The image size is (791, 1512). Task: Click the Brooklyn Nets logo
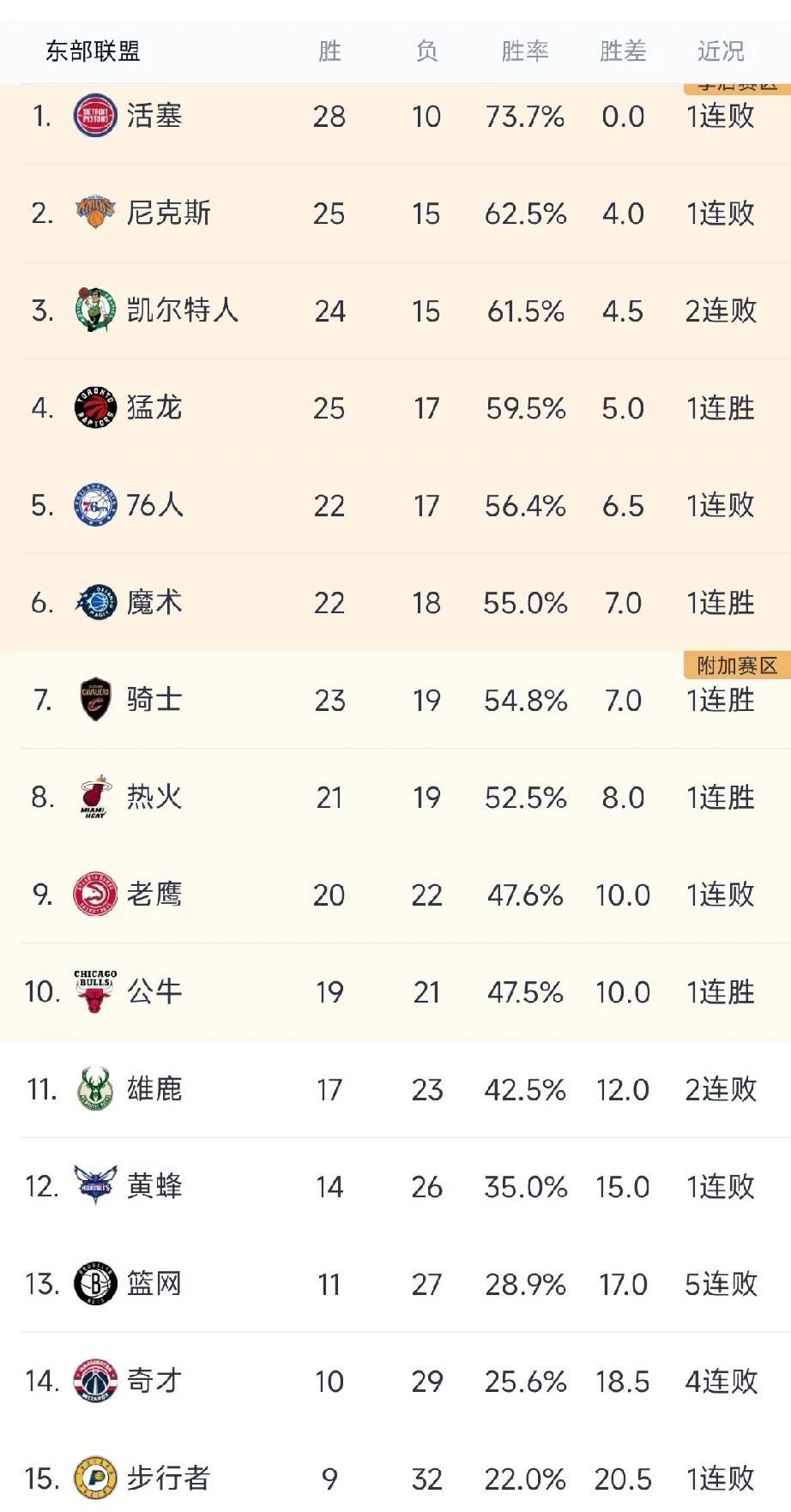94,1283
